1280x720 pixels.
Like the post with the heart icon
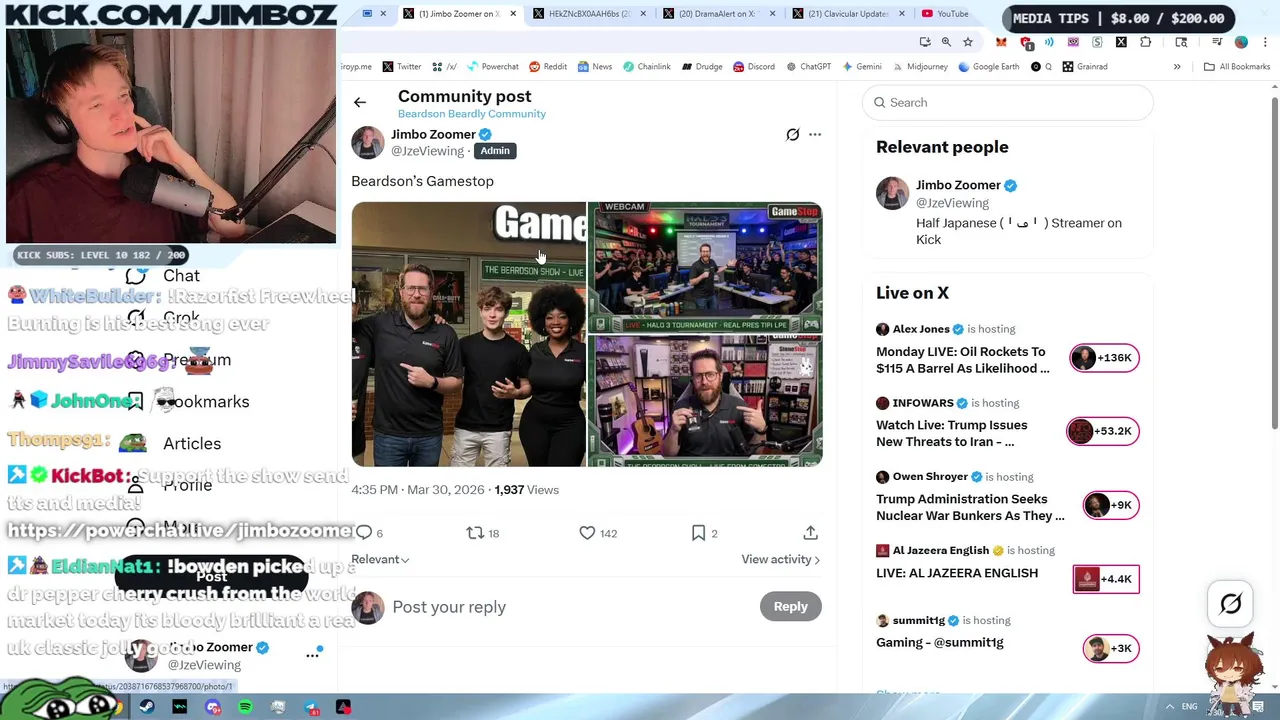coord(587,533)
